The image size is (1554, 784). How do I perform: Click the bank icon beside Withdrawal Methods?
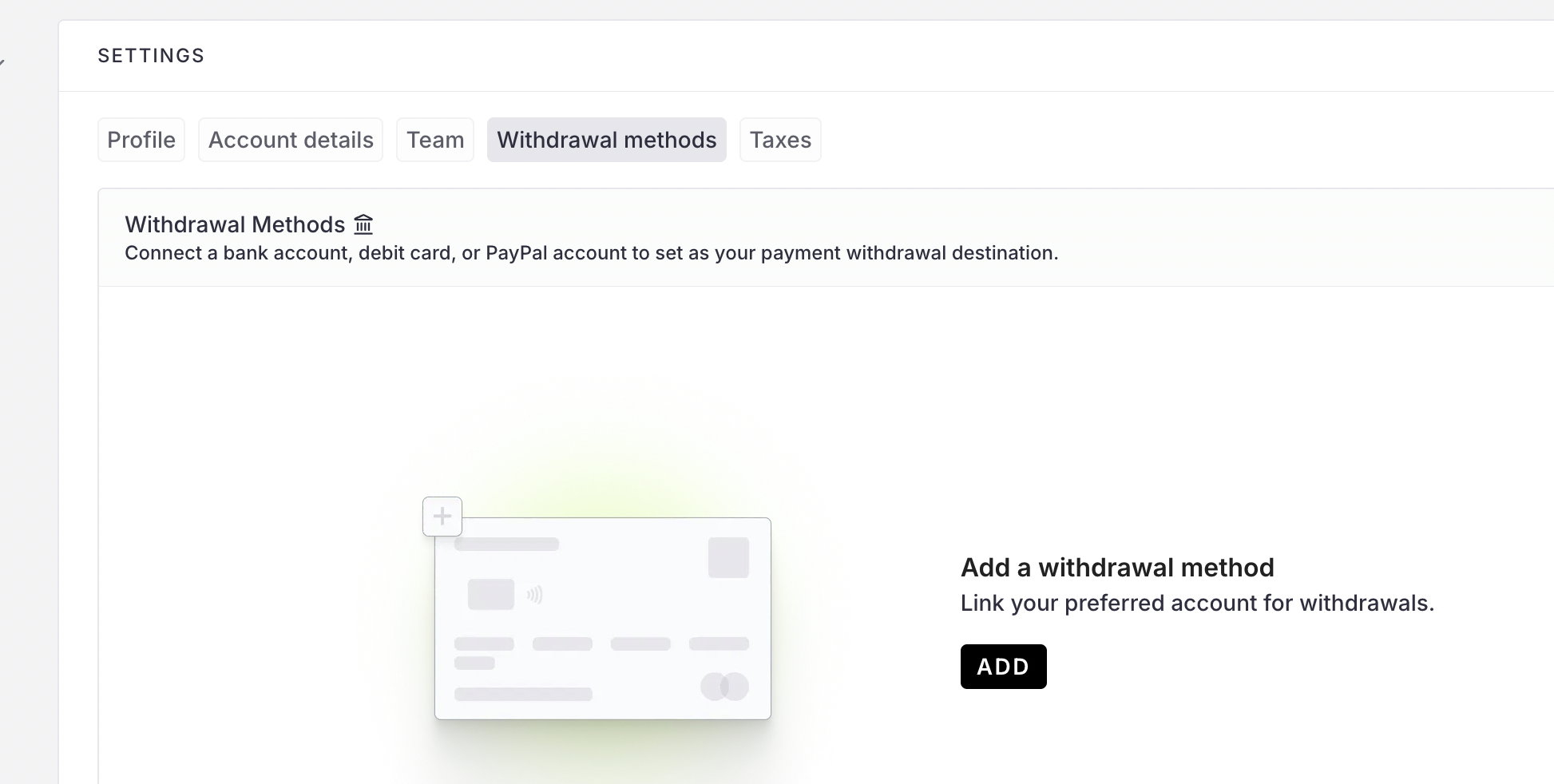pyautogui.click(x=363, y=224)
